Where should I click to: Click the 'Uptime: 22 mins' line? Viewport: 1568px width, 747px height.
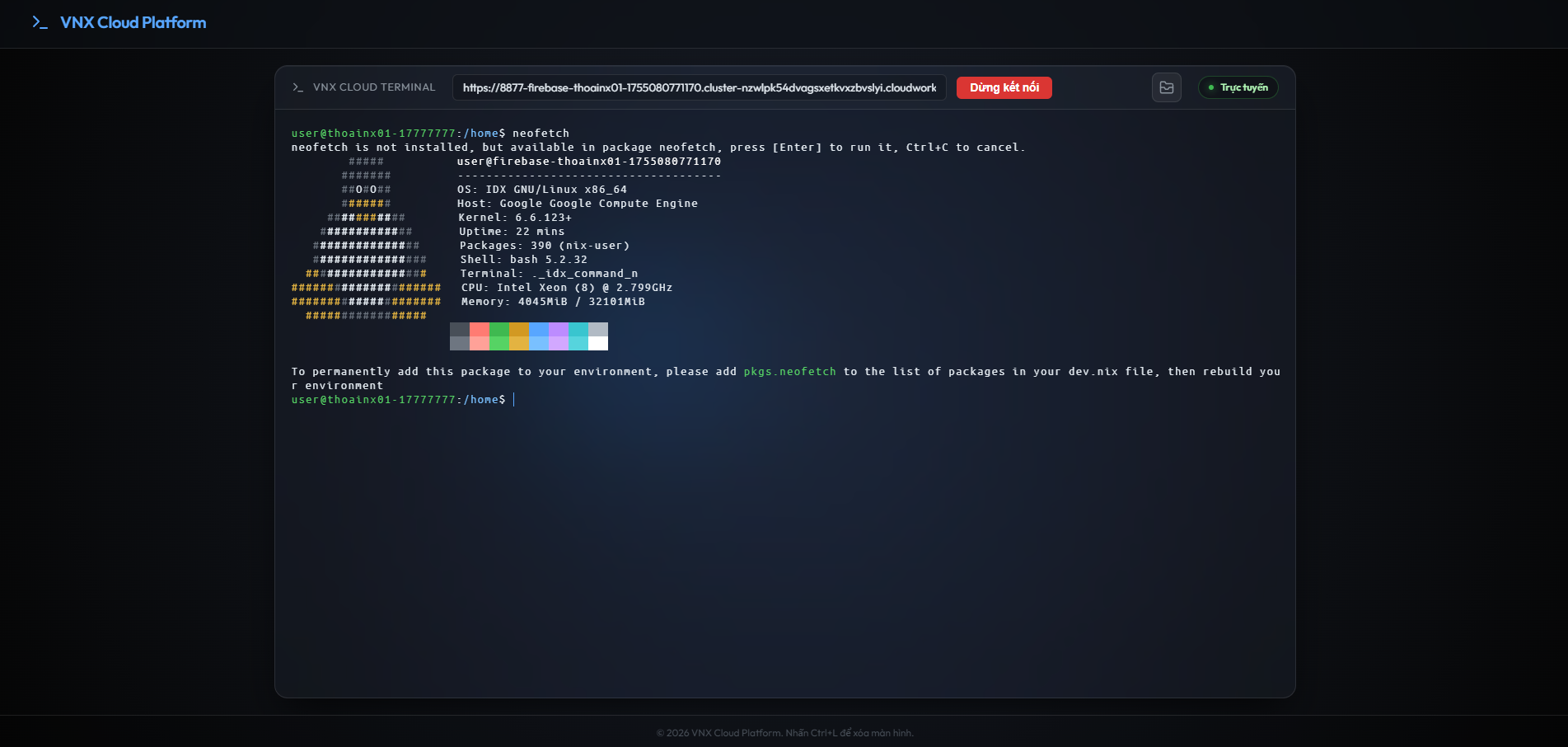pyautogui.click(x=512, y=231)
